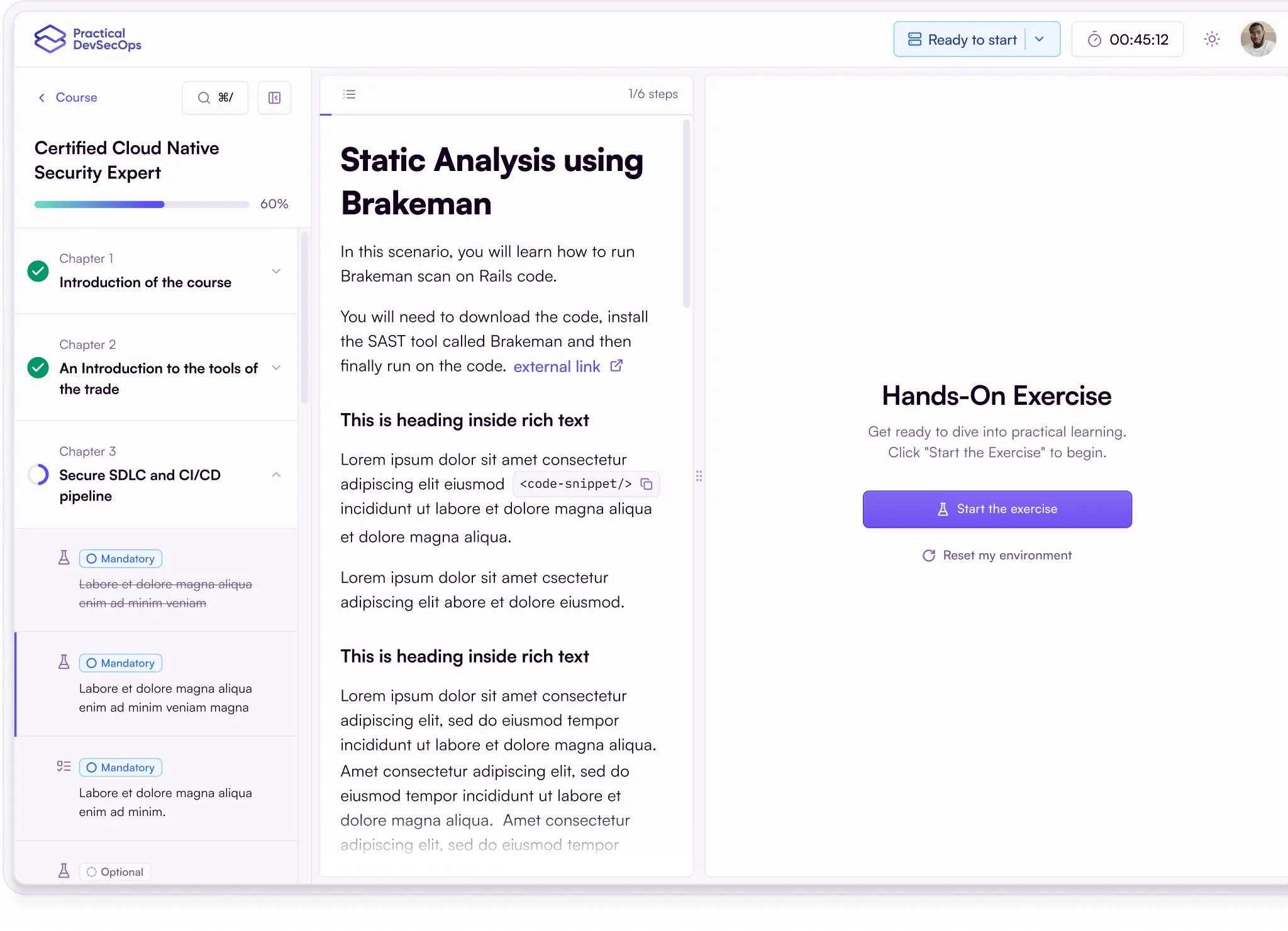Click flask icon beside Optional badge
This screenshot has width=1288, height=931.
(x=64, y=871)
